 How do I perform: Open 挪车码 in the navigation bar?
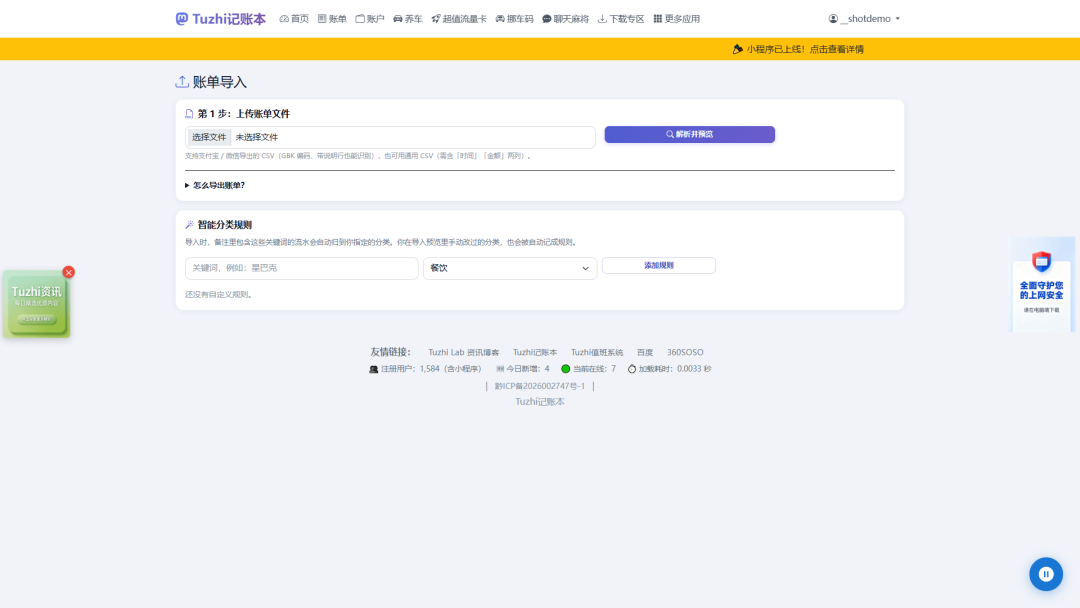coord(515,19)
